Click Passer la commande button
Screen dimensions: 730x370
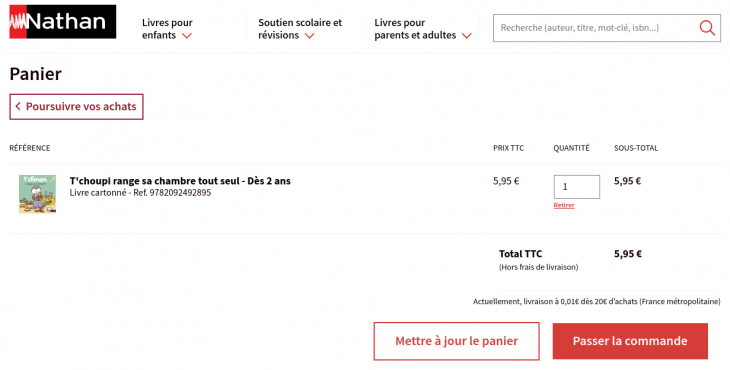tap(630, 341)
